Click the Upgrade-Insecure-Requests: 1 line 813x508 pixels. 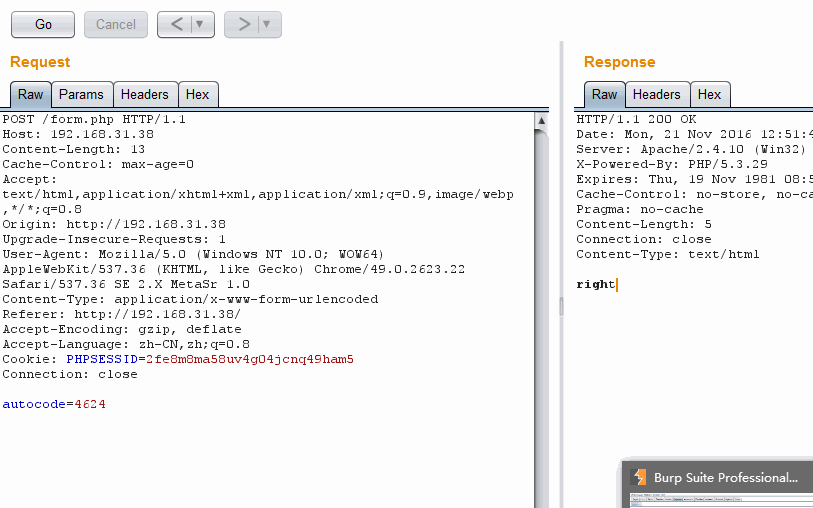[114, 239]
